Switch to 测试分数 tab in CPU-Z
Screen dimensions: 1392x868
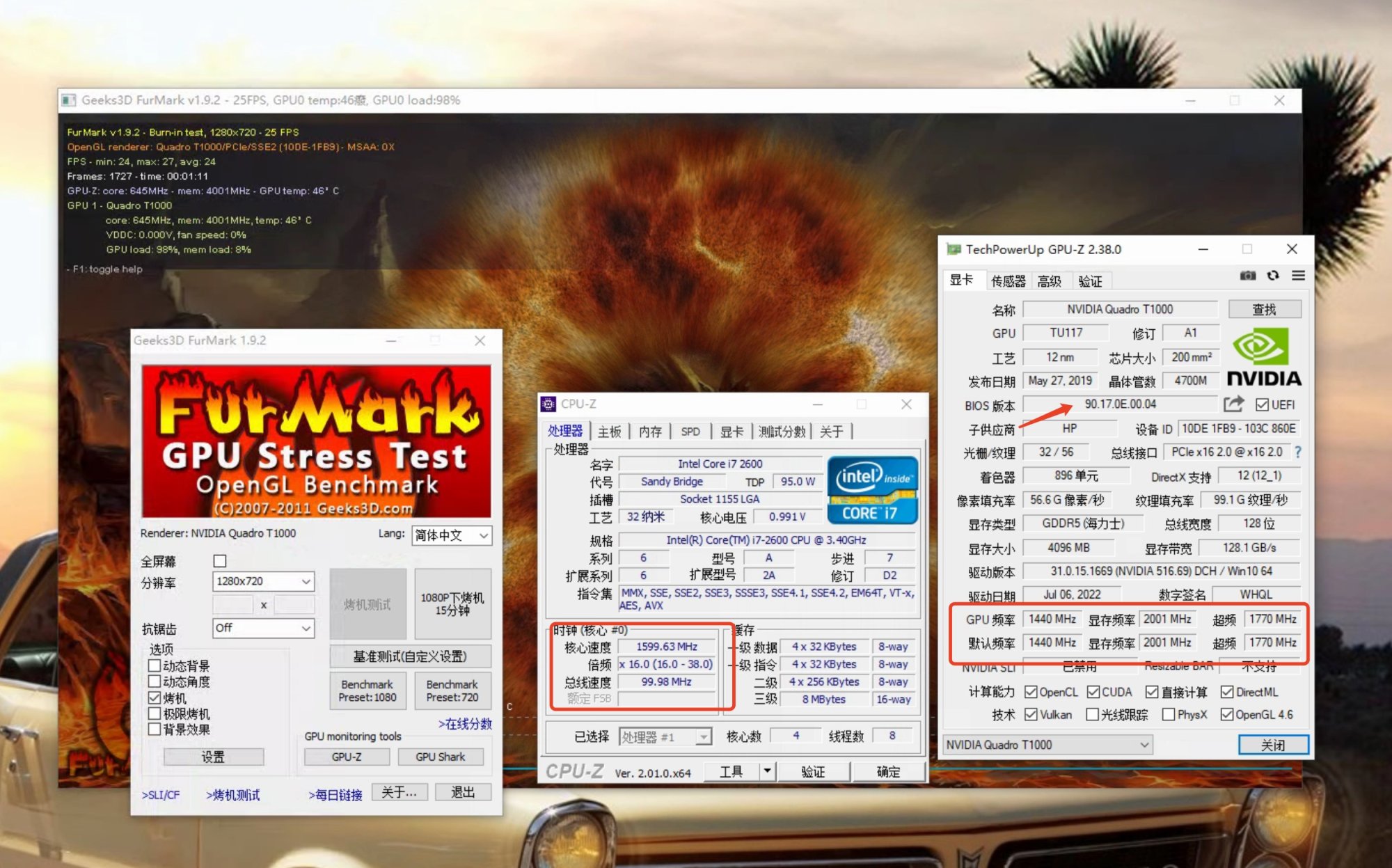[782, 432]
